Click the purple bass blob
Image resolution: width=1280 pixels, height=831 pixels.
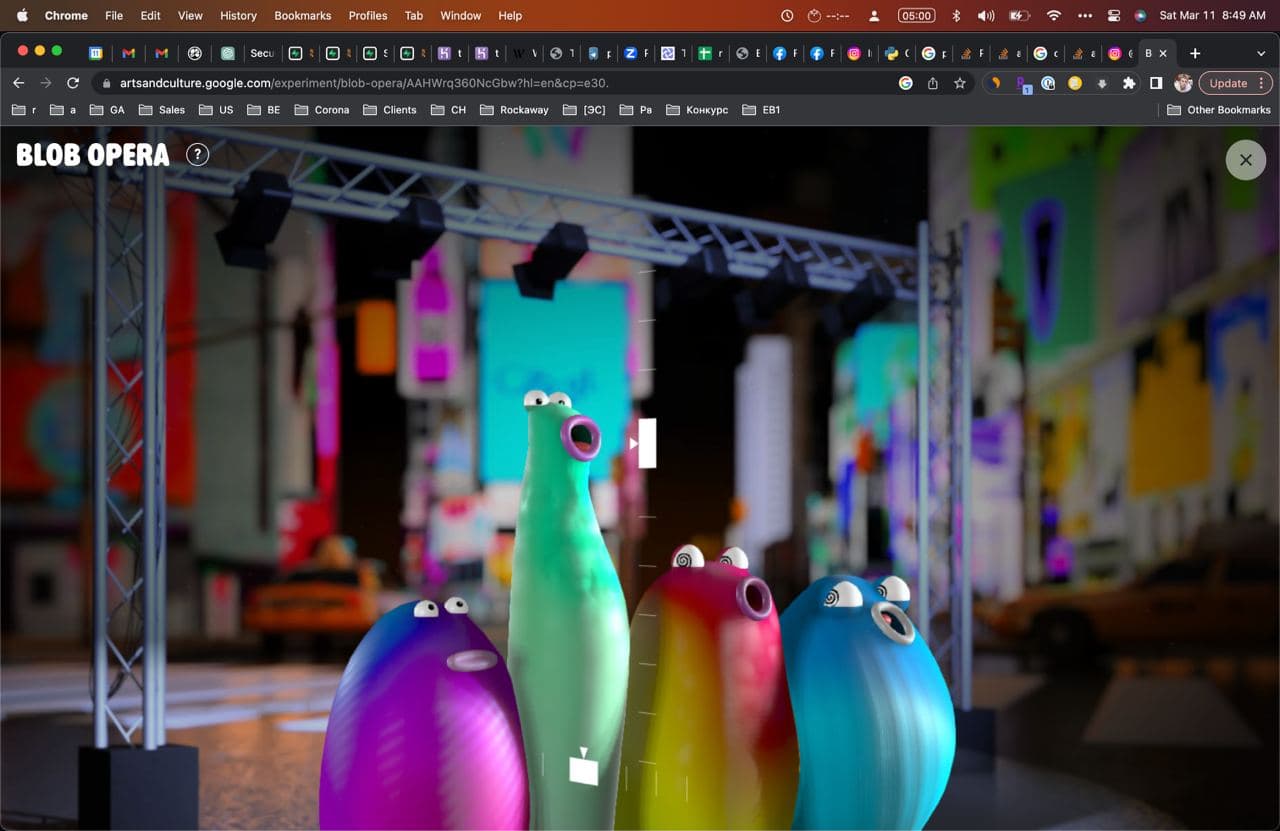[422, 715]
